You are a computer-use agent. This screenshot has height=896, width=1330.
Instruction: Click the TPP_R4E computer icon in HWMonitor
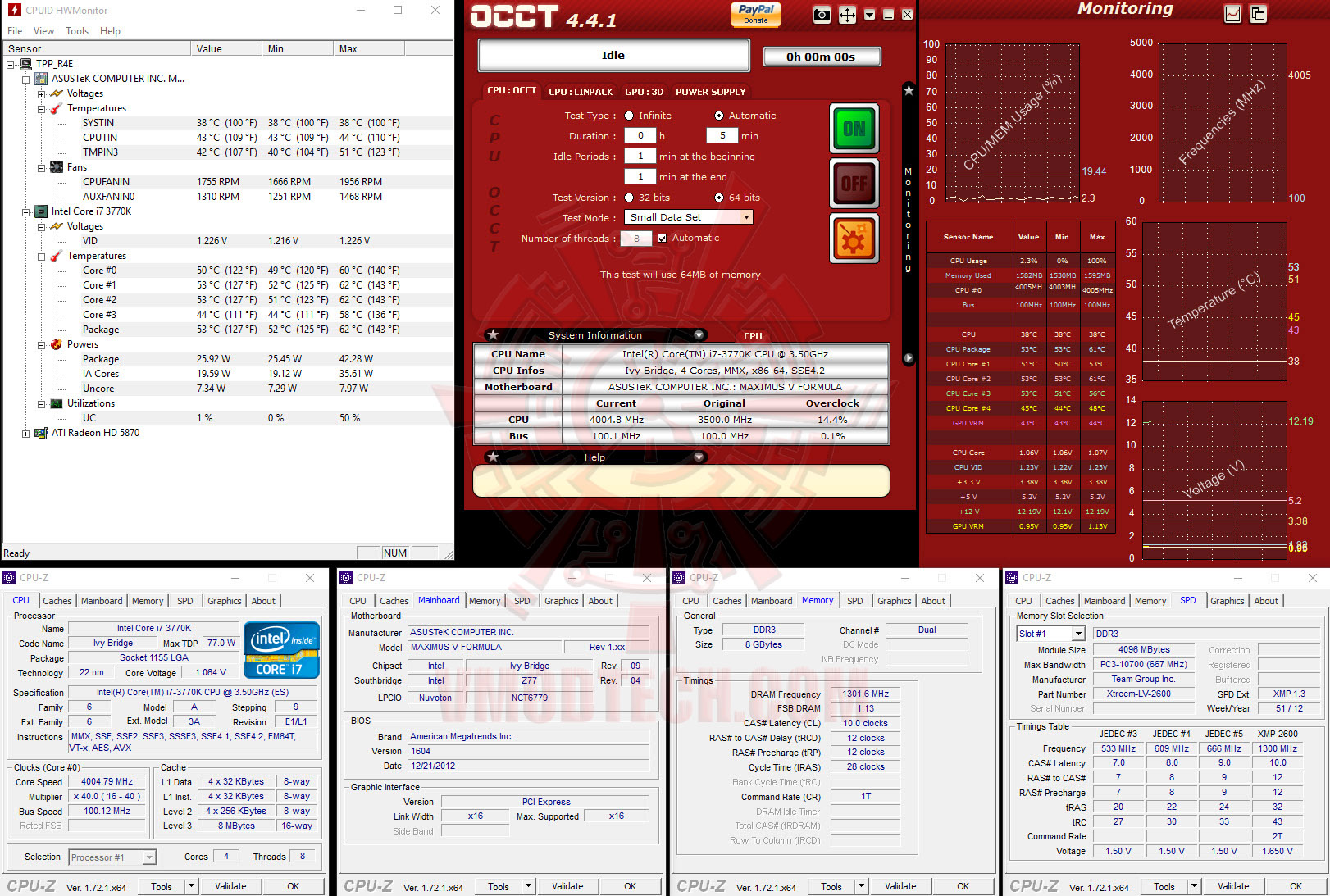coord(25,64)
